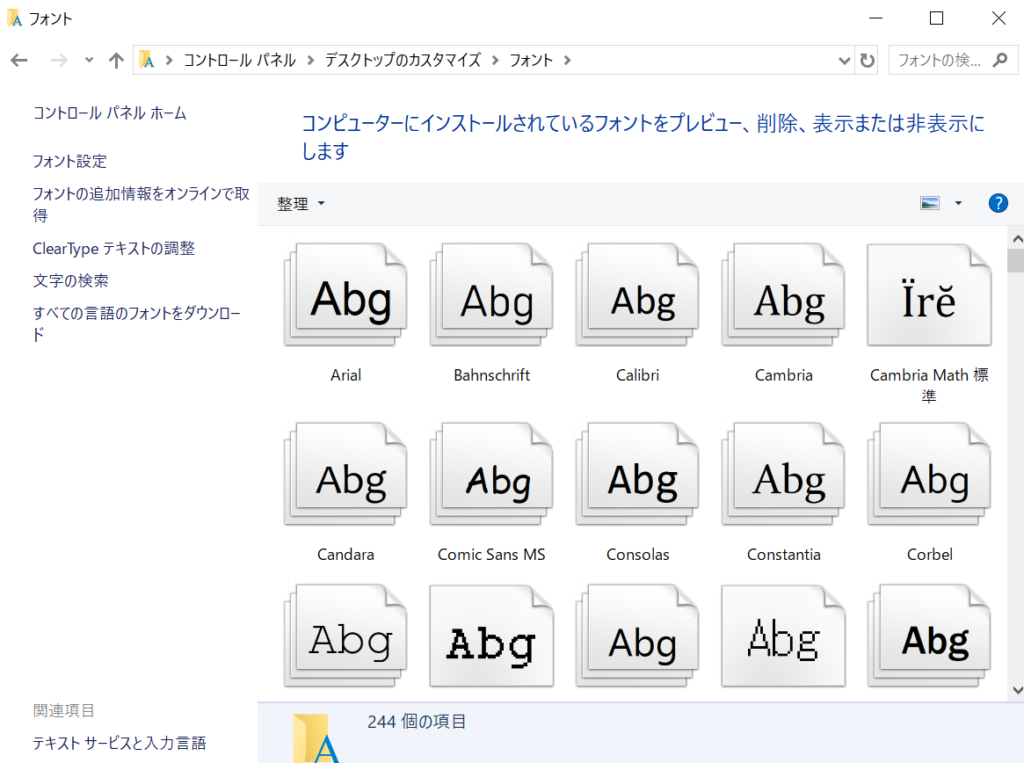Click コントロール パネル in the breadcrumb path
The width and height of the screenshot is (1024, 763).
click(x=239, y=60)
